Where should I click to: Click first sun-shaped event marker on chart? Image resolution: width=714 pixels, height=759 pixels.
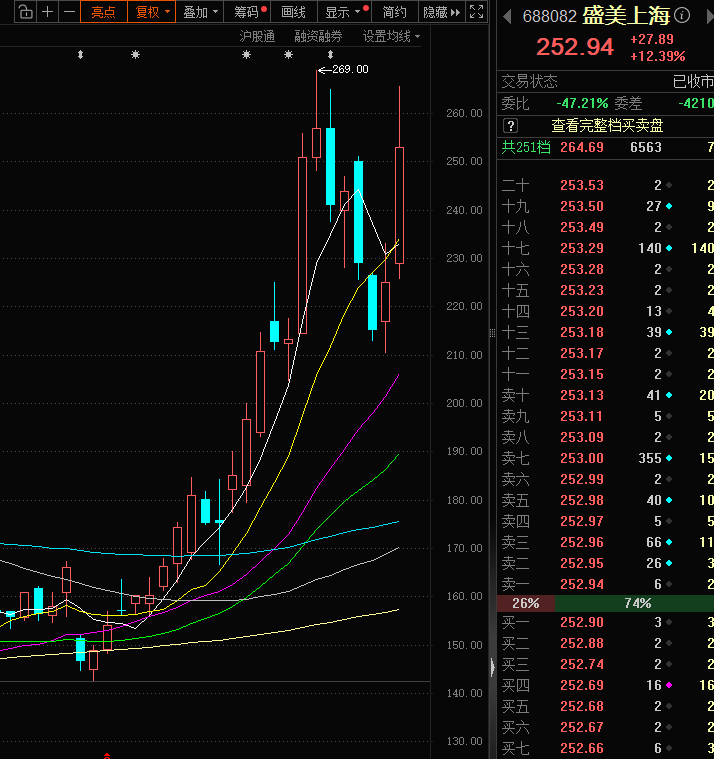point(136,55)
